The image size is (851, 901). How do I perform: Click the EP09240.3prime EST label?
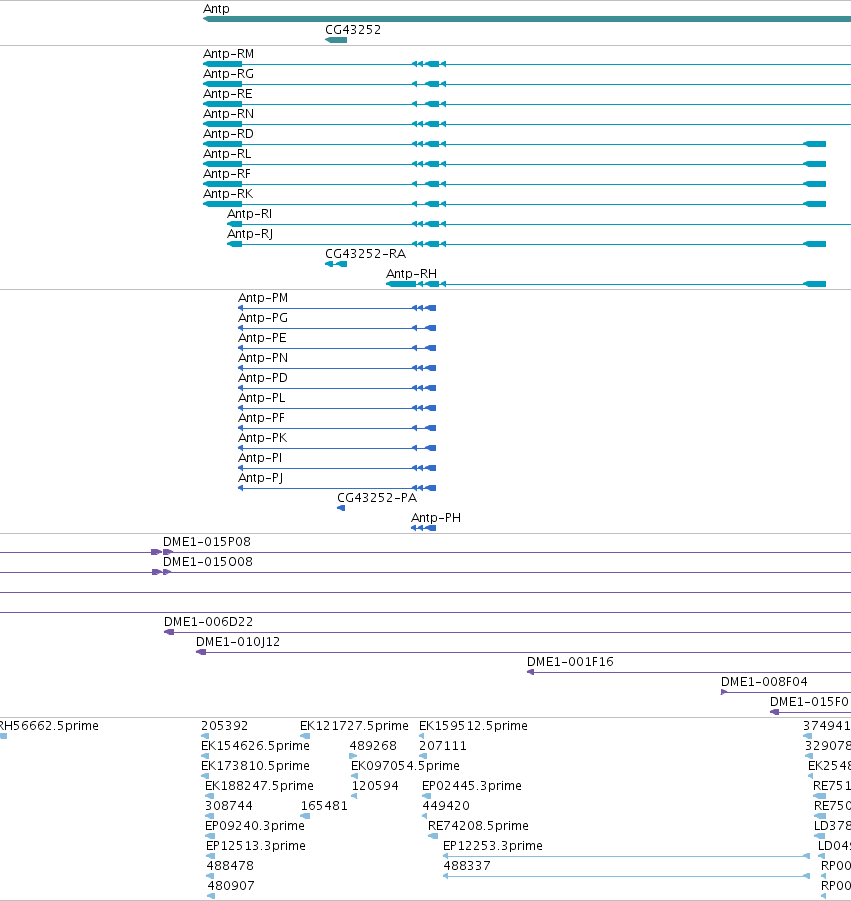point(255,826)
